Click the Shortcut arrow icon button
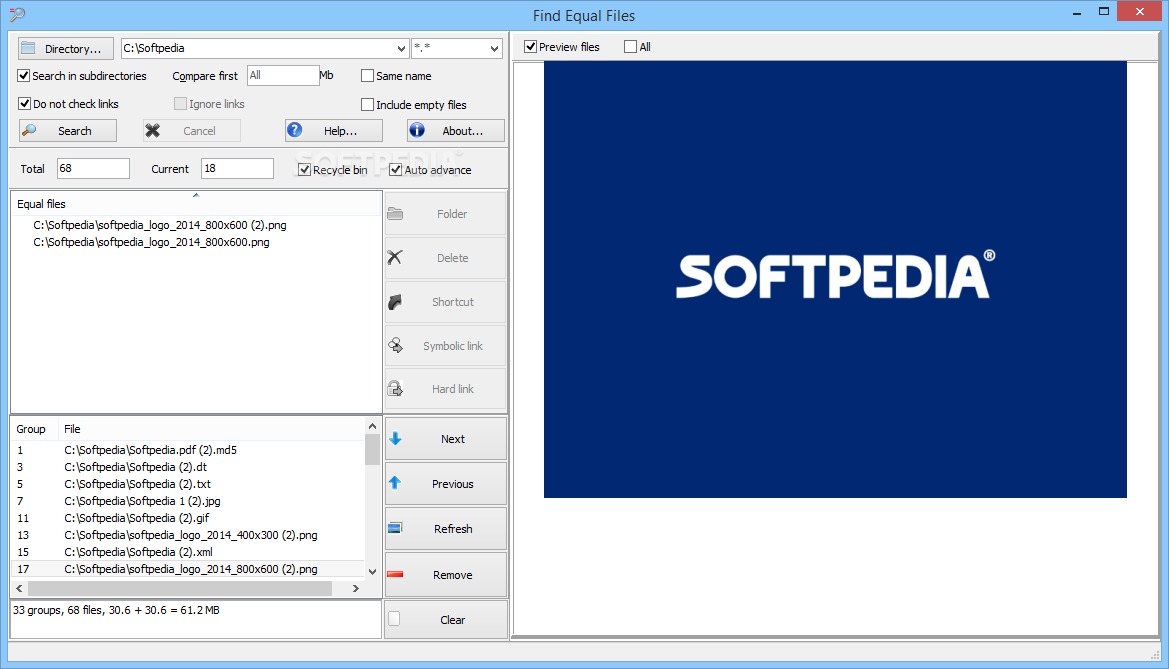The height and width of the screenshot is (669, 1169). pyautogui.click(x=445, y=302)
